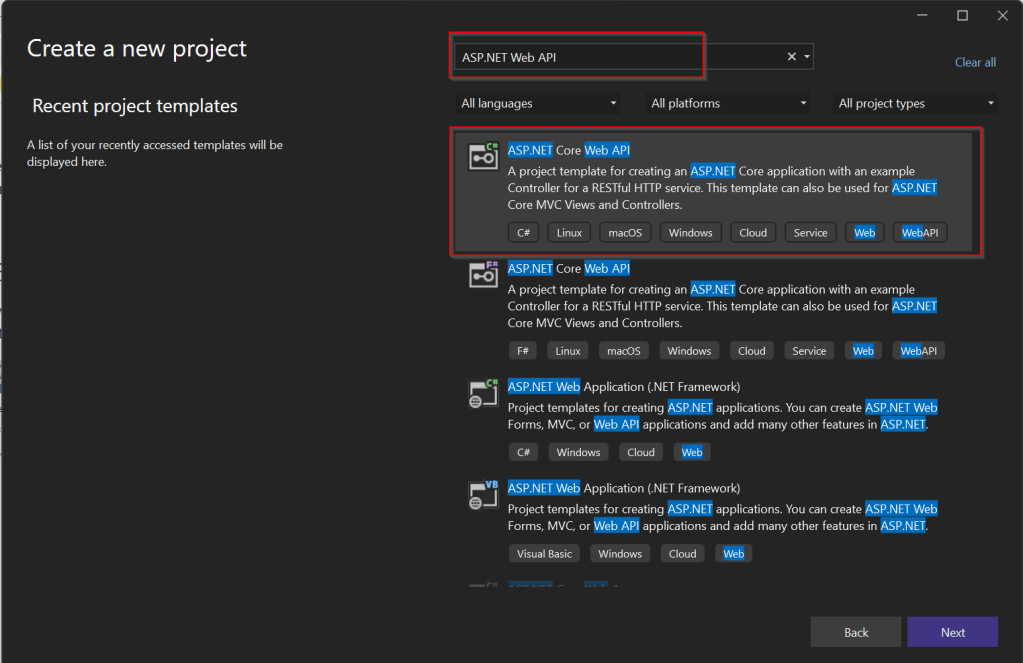Click the Clear all link
This screenshot has height=663, width=1023.
(x=975, y=62)
